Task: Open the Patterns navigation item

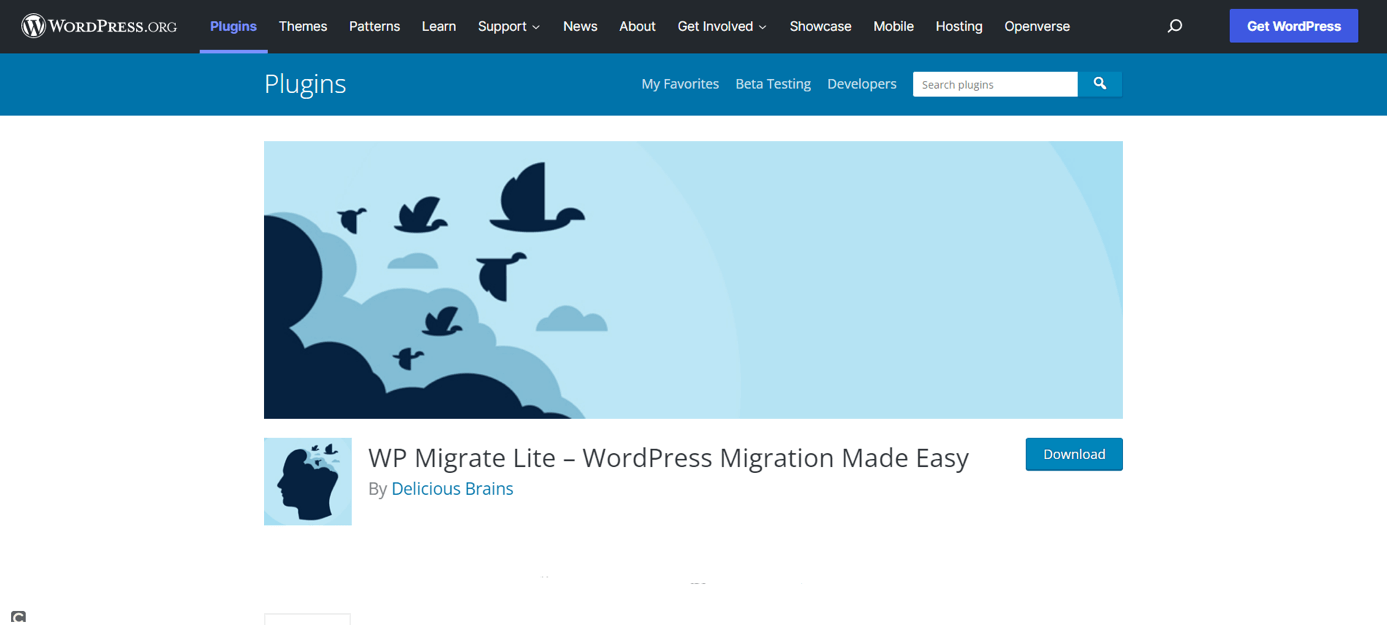Action: point(374,26)
